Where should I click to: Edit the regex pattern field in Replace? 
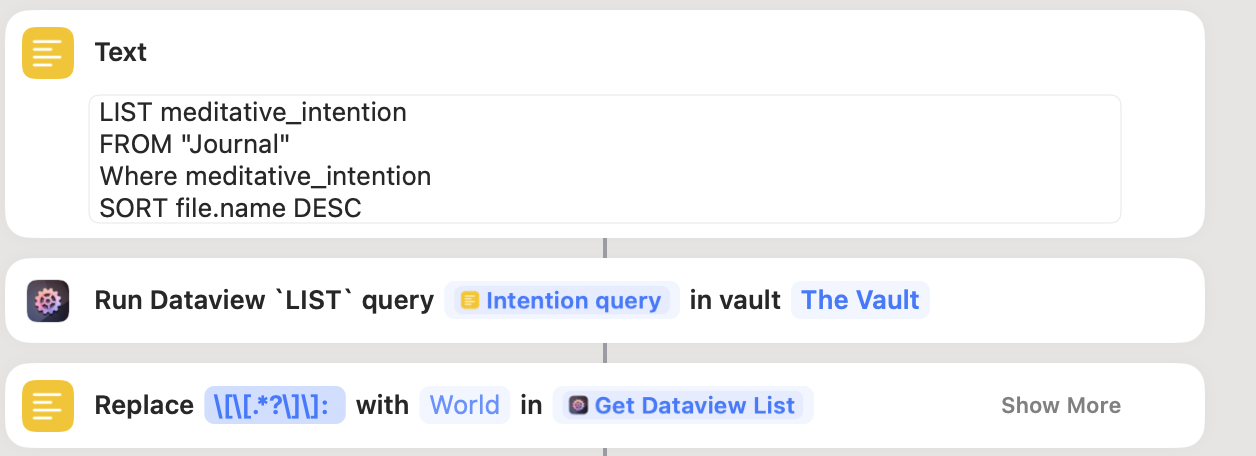[x=274, y=405]
